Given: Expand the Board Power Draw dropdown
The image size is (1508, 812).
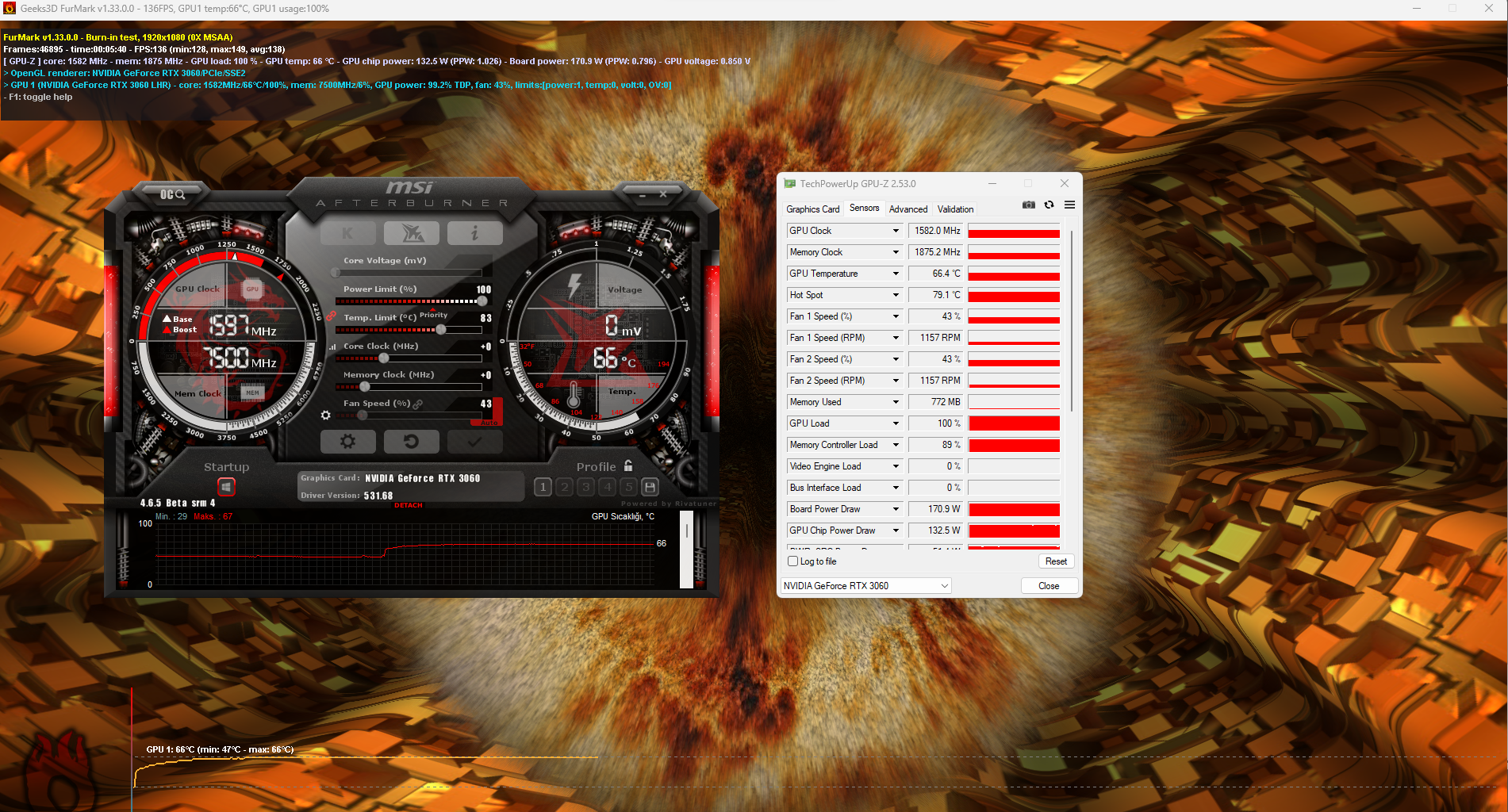Looking at the screenshot, I should (x=896, y=509).
